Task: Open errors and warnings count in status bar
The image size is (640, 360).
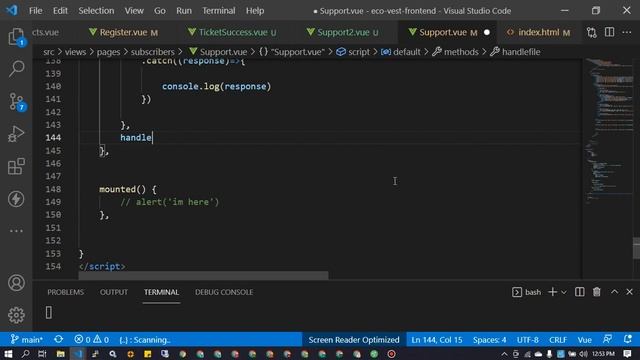Action: [91, 340]
